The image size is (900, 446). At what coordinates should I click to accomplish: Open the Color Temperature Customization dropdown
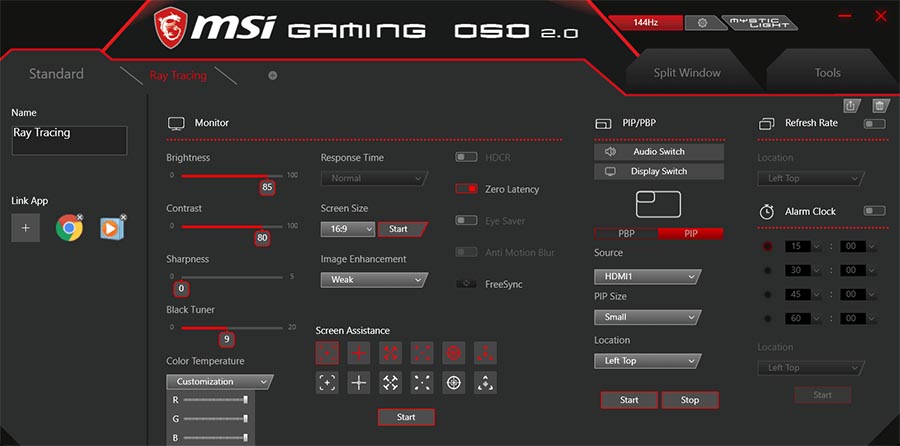220,382
